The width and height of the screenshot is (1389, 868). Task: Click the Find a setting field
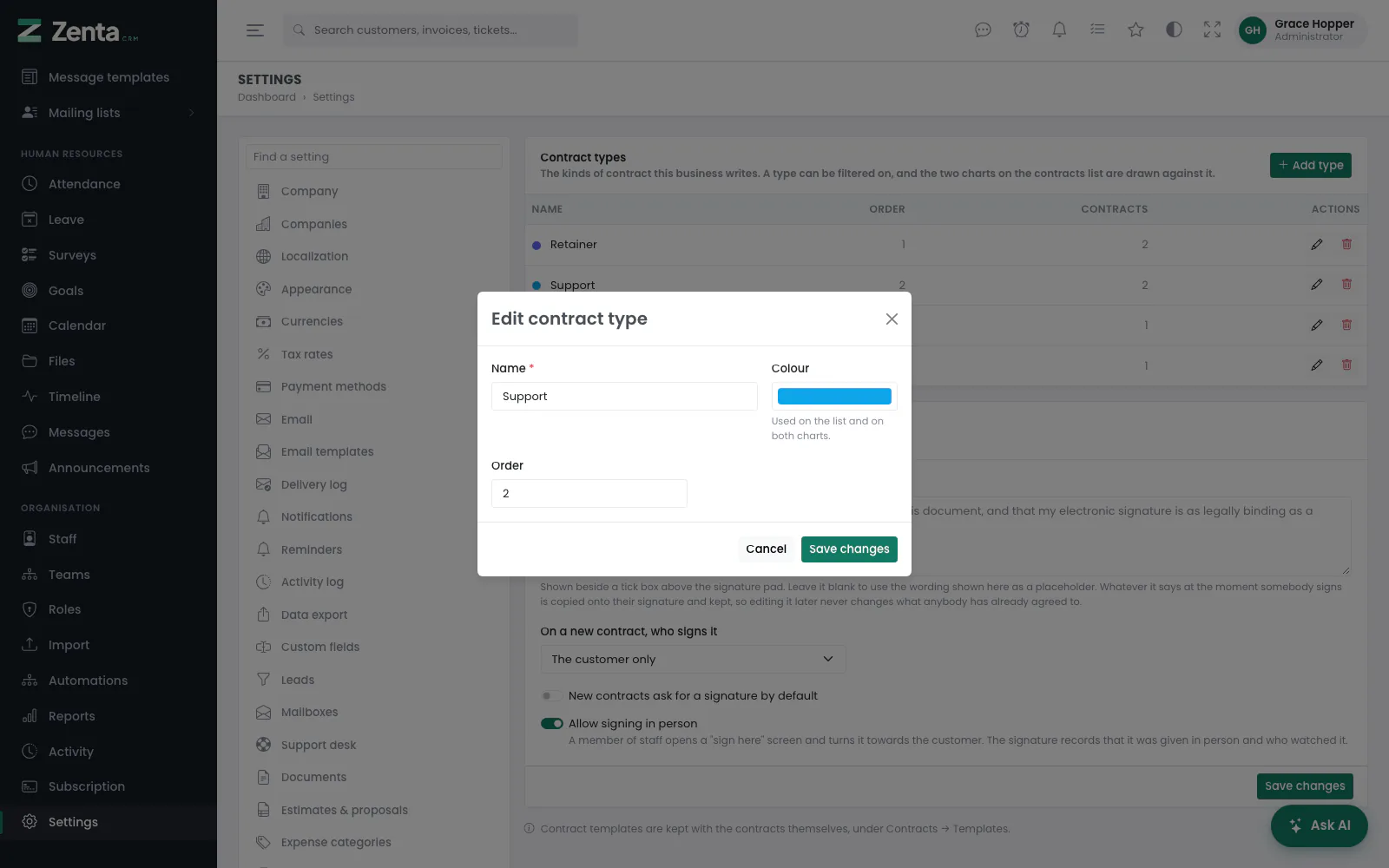(374, 157)
